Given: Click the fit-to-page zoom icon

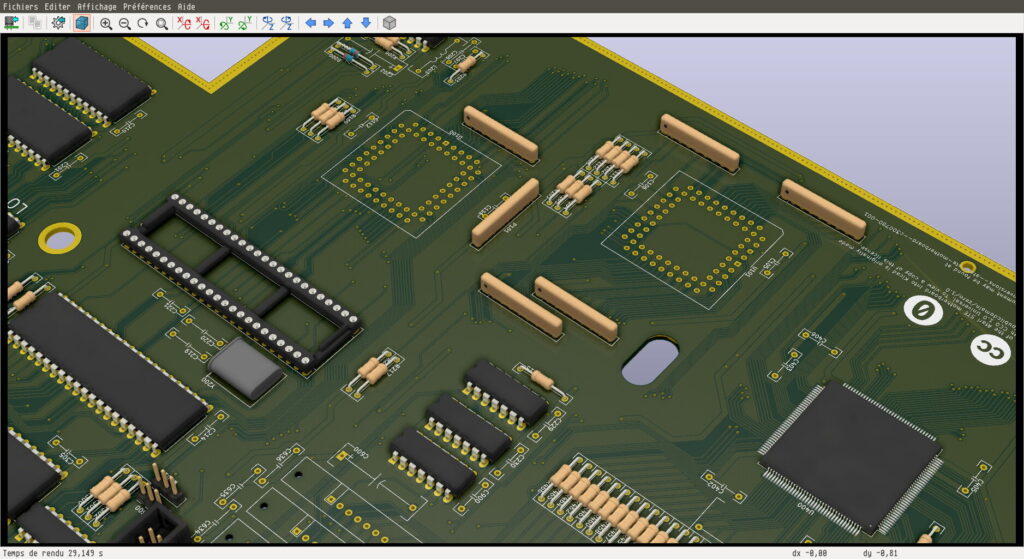Looking at the screenshot, I should pyautogui.click(x=161, y=24).
